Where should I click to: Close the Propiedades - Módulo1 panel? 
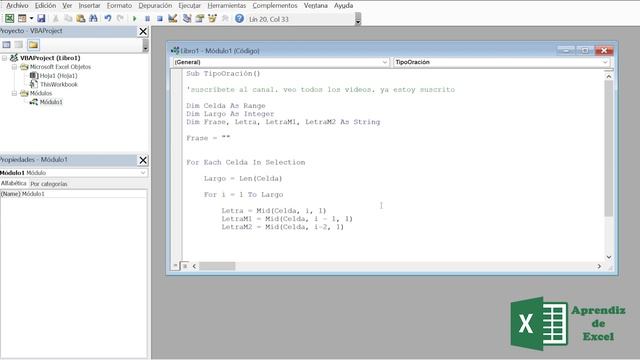[x=143, y=160]
